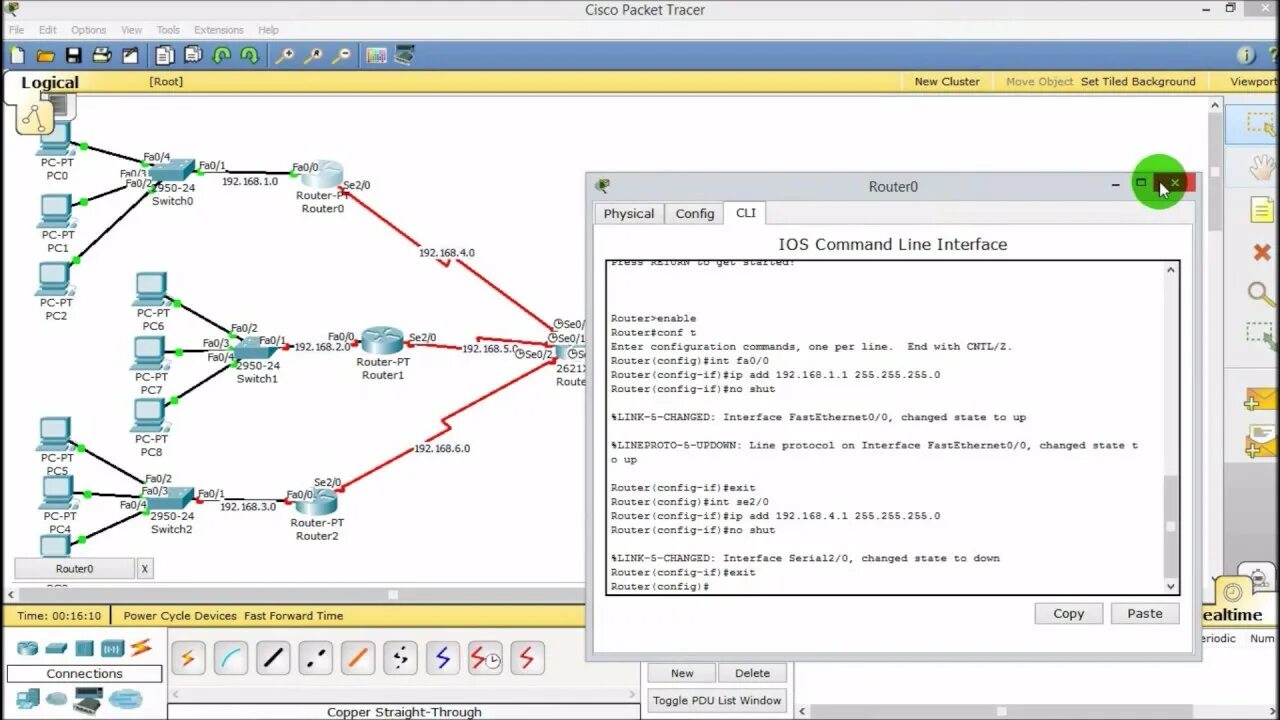The height and width of the screenshot is (720, 1280).
Task: Click the Delete PDU scenario button
Action: [752, 673]
